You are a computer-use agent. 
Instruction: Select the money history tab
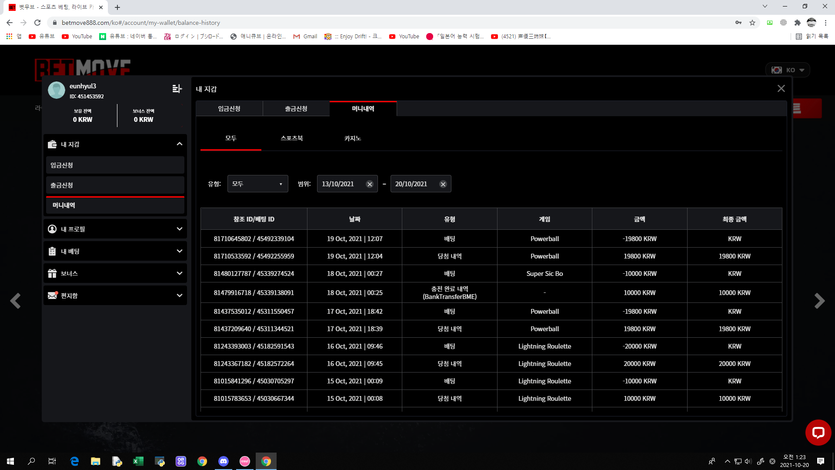point(363,109)
